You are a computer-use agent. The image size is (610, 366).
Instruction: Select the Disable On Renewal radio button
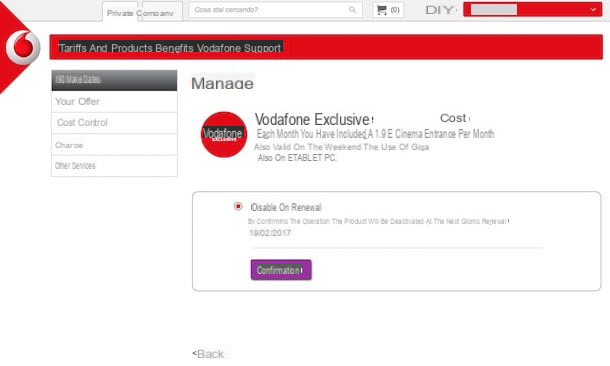click(x=238, y=206)
